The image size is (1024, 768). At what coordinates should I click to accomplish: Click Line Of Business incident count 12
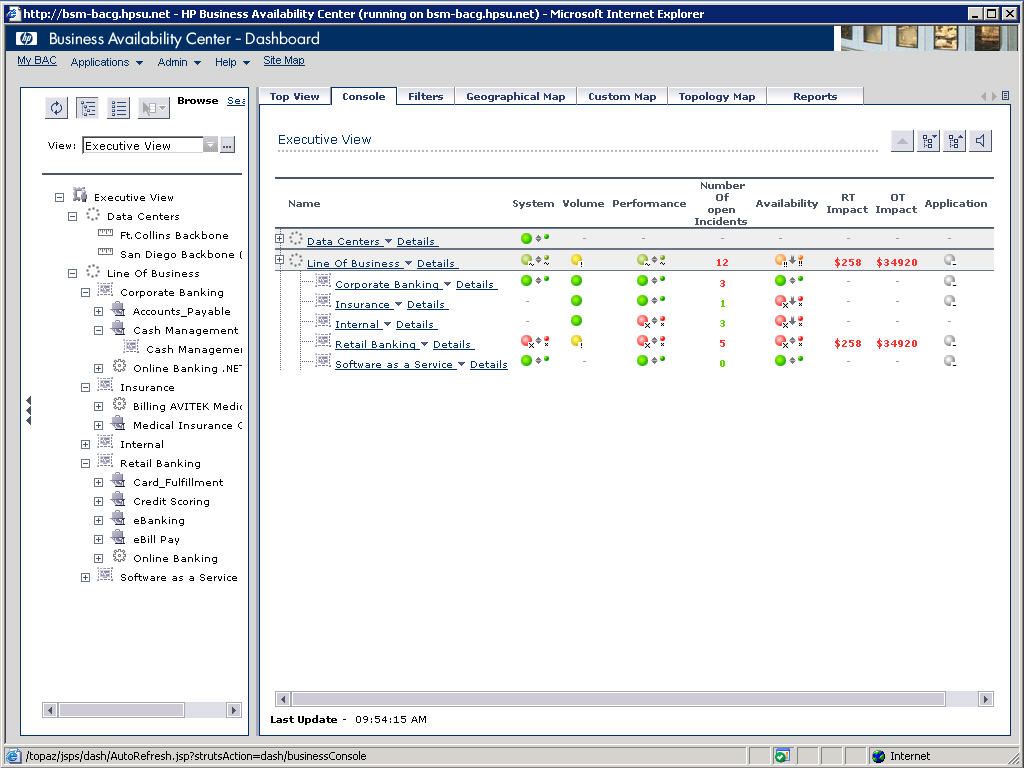(722, 263)
